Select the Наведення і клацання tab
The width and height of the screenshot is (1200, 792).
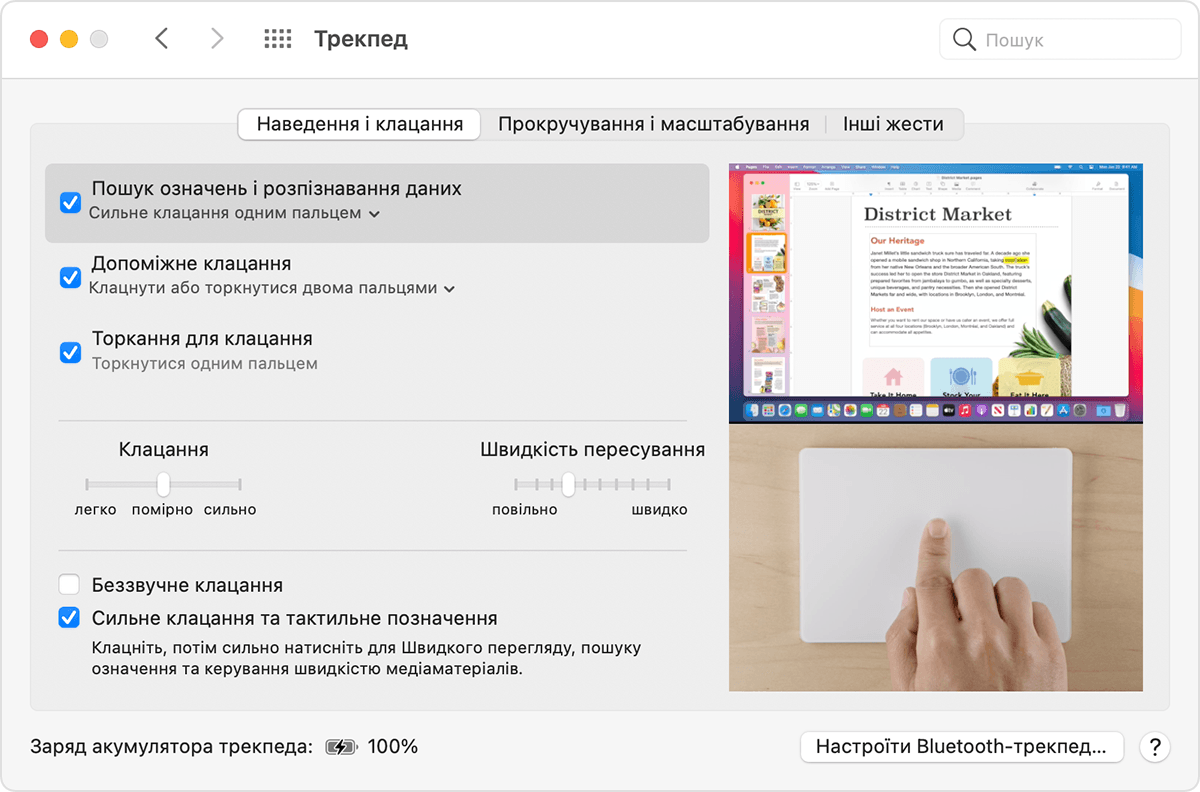pos(358,124)
